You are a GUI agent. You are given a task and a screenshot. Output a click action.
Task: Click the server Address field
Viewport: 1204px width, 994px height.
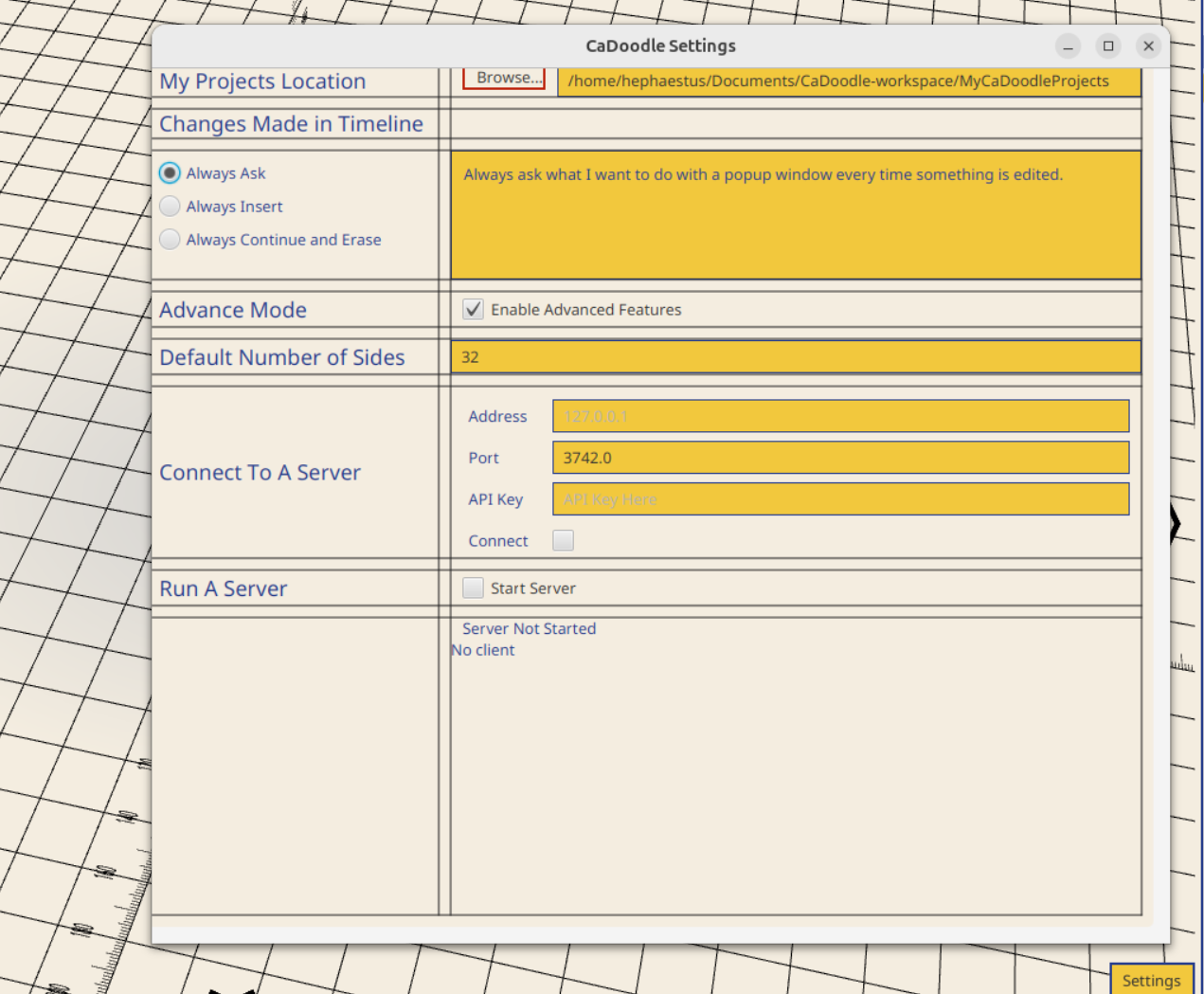tap(839, 416)
